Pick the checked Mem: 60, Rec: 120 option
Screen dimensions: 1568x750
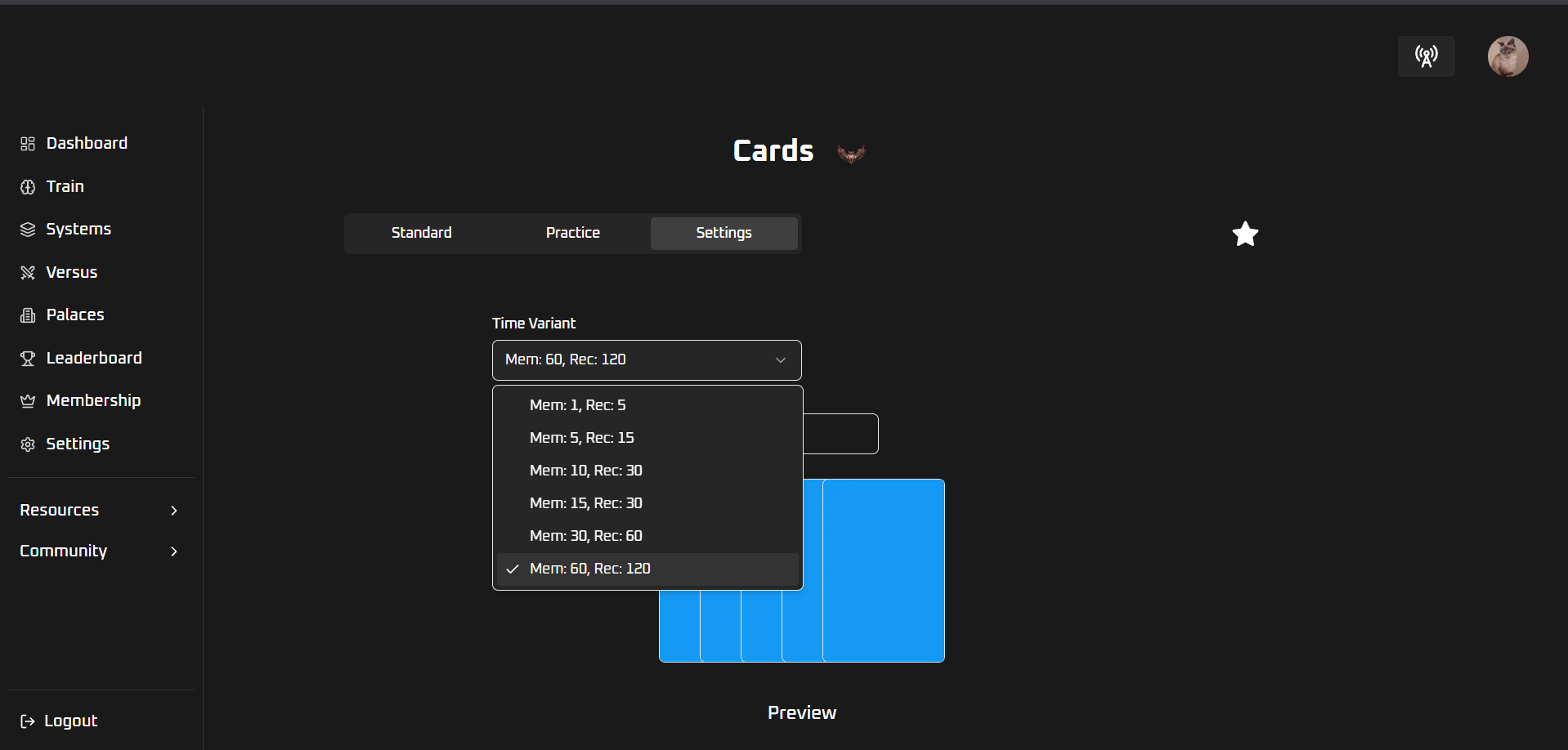[x=589, y=569]
